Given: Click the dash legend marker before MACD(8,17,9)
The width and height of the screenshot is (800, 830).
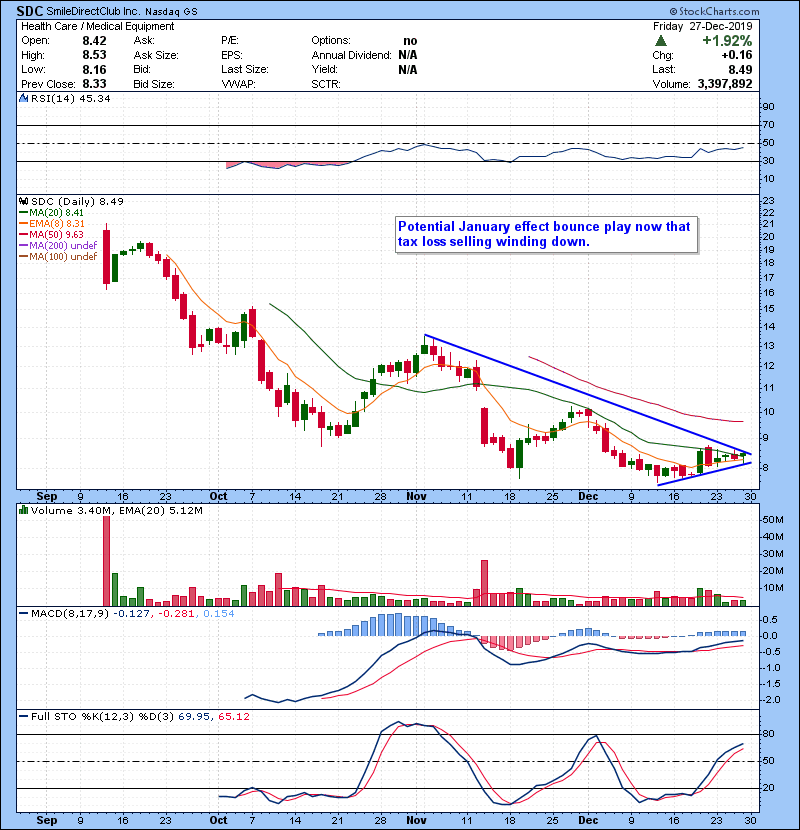Looking at the screenshot, I should [x=23, y=614].
